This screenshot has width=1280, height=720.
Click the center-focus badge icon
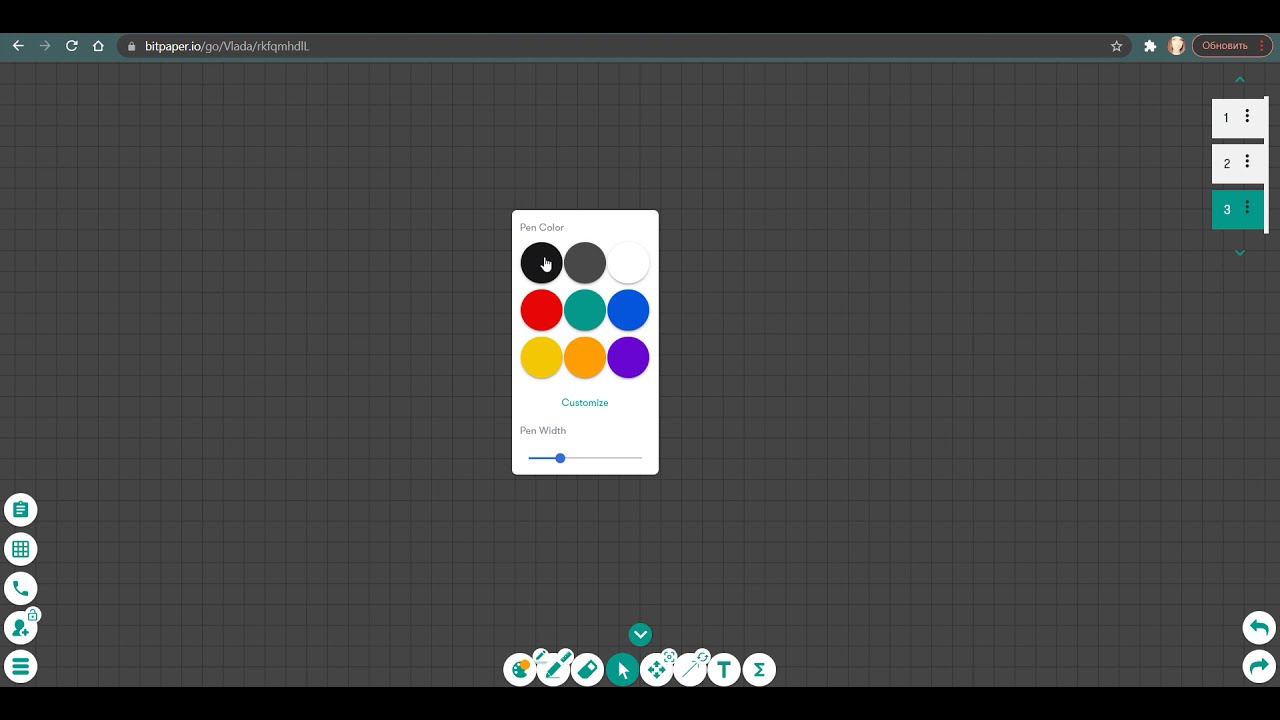pyautogui.click(x=669, y=656)
